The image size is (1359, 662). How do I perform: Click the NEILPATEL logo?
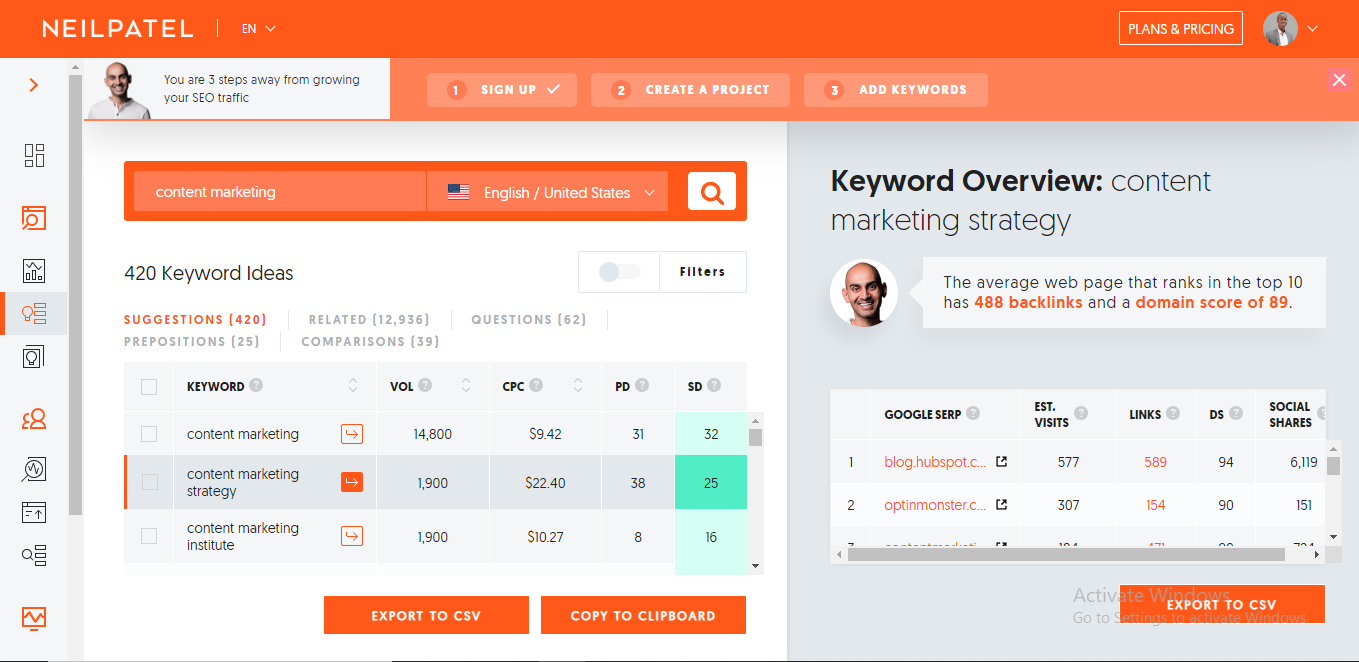[x=118, y=29]
